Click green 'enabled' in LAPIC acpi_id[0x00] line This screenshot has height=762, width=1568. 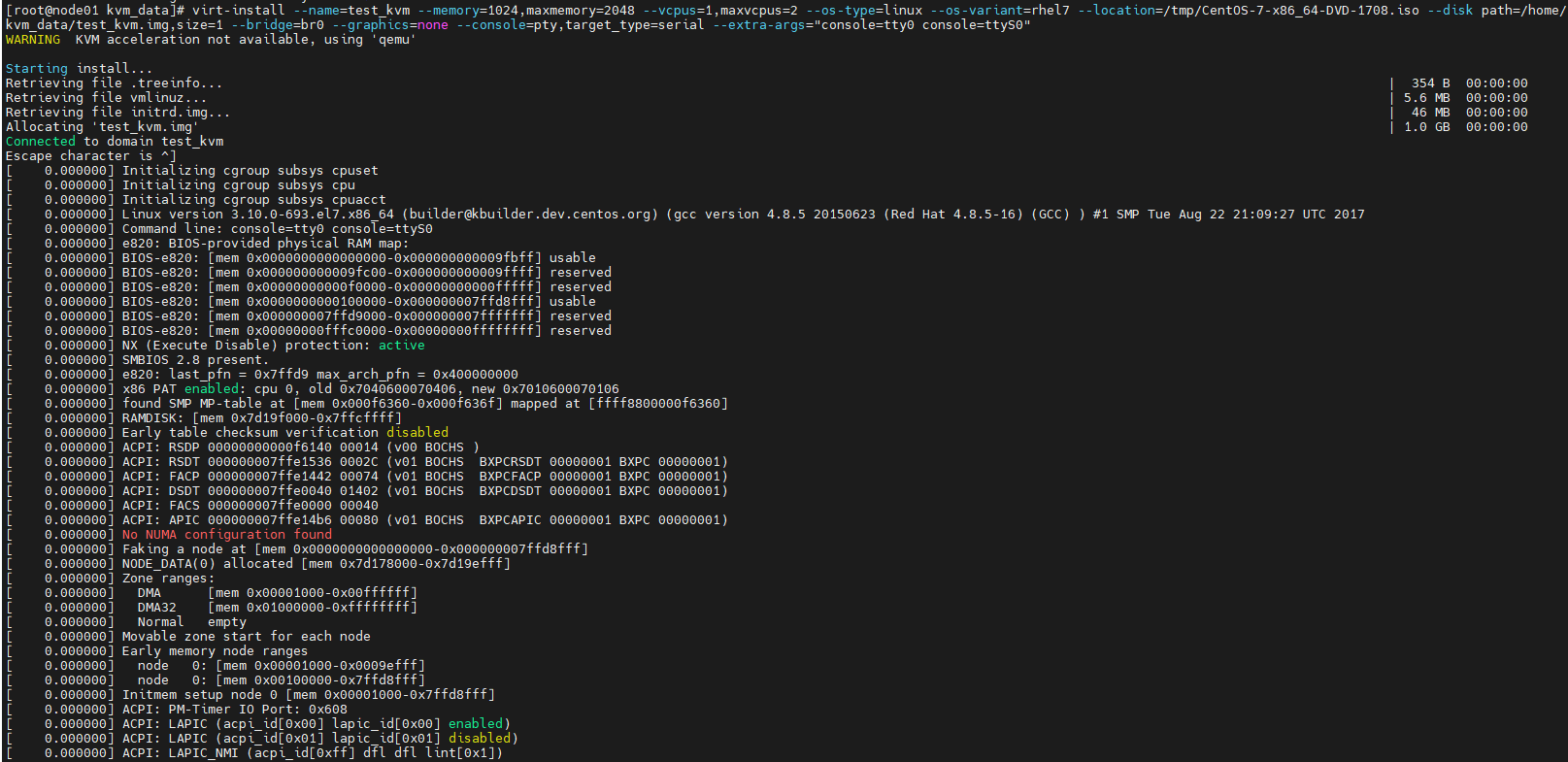point(475,723)
